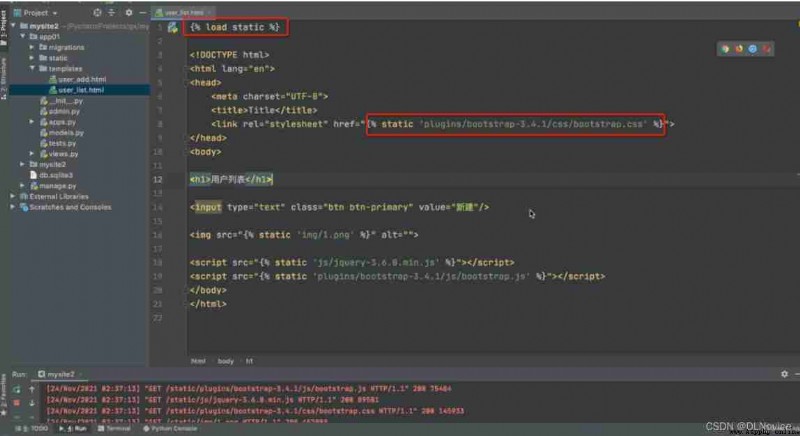Viewport: 800px width, 436px height.
Task: Click bootstrap.css path in link tag
Action: pos(535,124)
